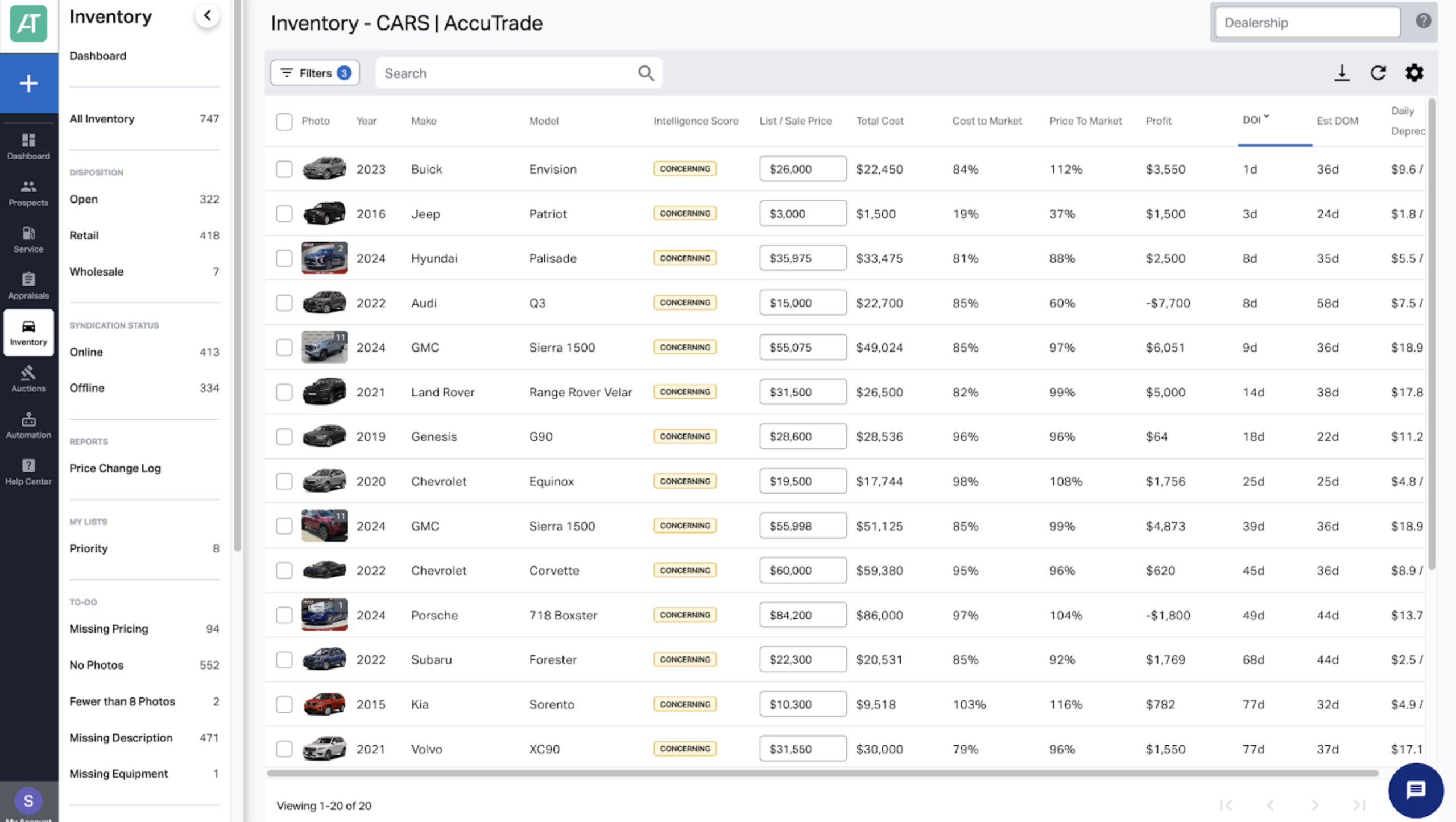This screenshot has width=1456, height=822.
Task: Sort by the Profit column header
Action: [x=1158, y=121]
